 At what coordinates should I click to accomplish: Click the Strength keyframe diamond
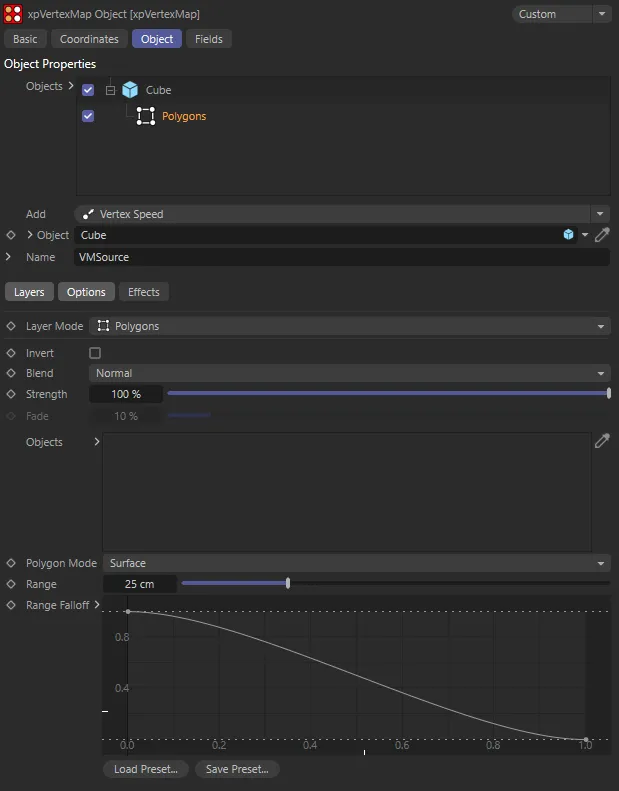tap(11, 394)
